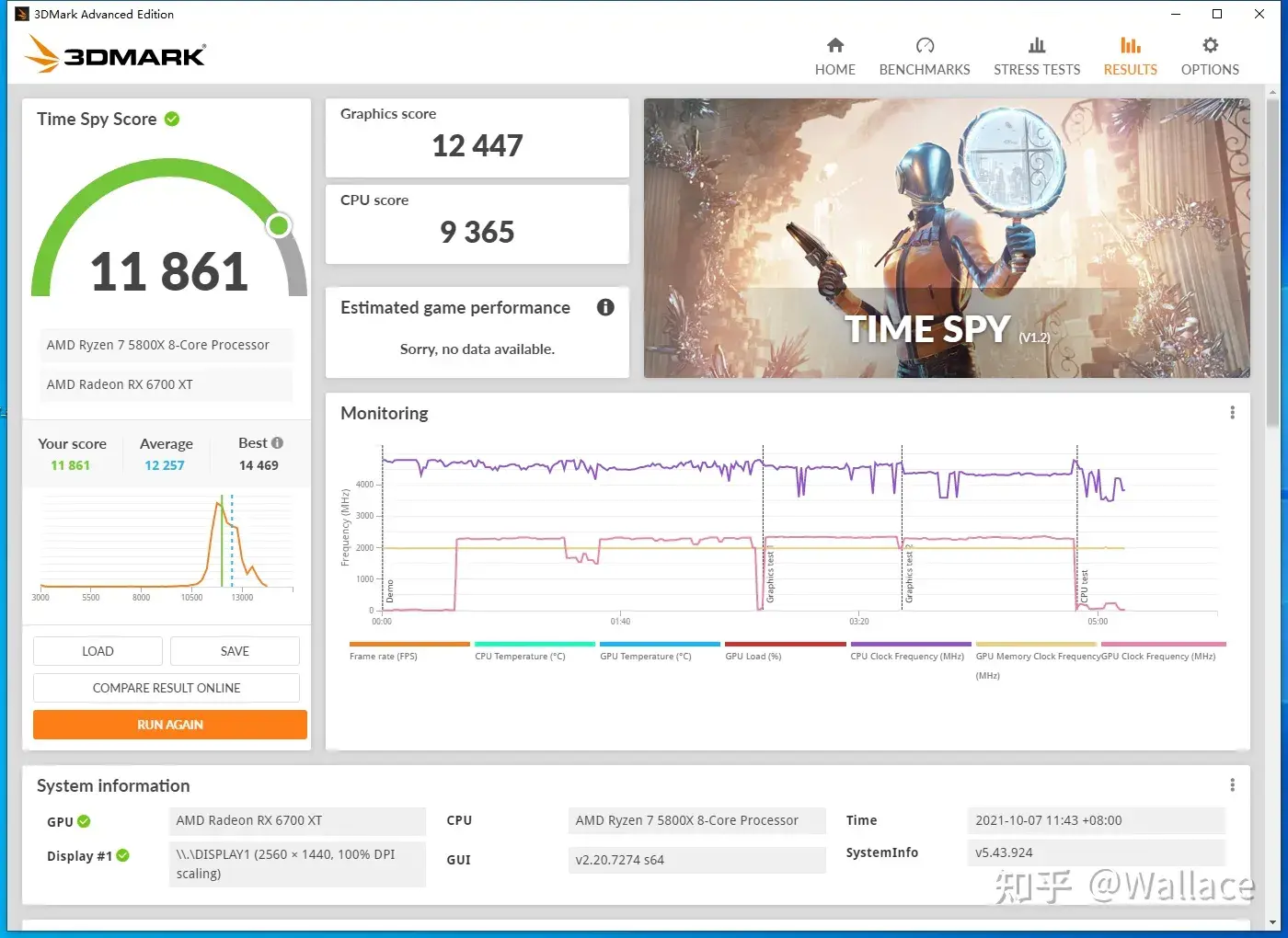Click the main score 11 861
This screenshot has width=1288, height=938.
pyautogui.click(x=169, y=272)
